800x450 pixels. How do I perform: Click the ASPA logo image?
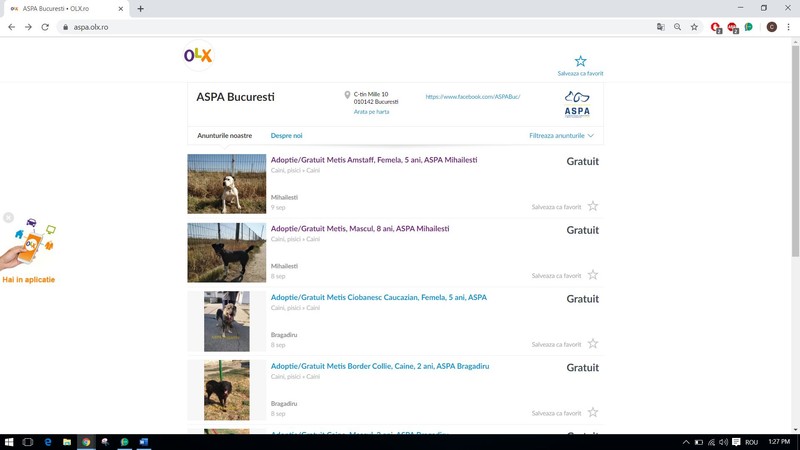point(577,104)
